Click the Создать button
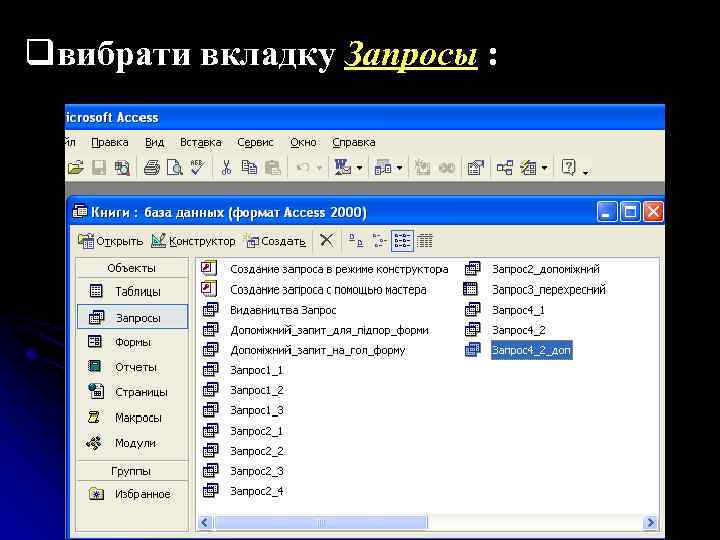Screen dimensions: 720x540 click(x=276, y=241)
